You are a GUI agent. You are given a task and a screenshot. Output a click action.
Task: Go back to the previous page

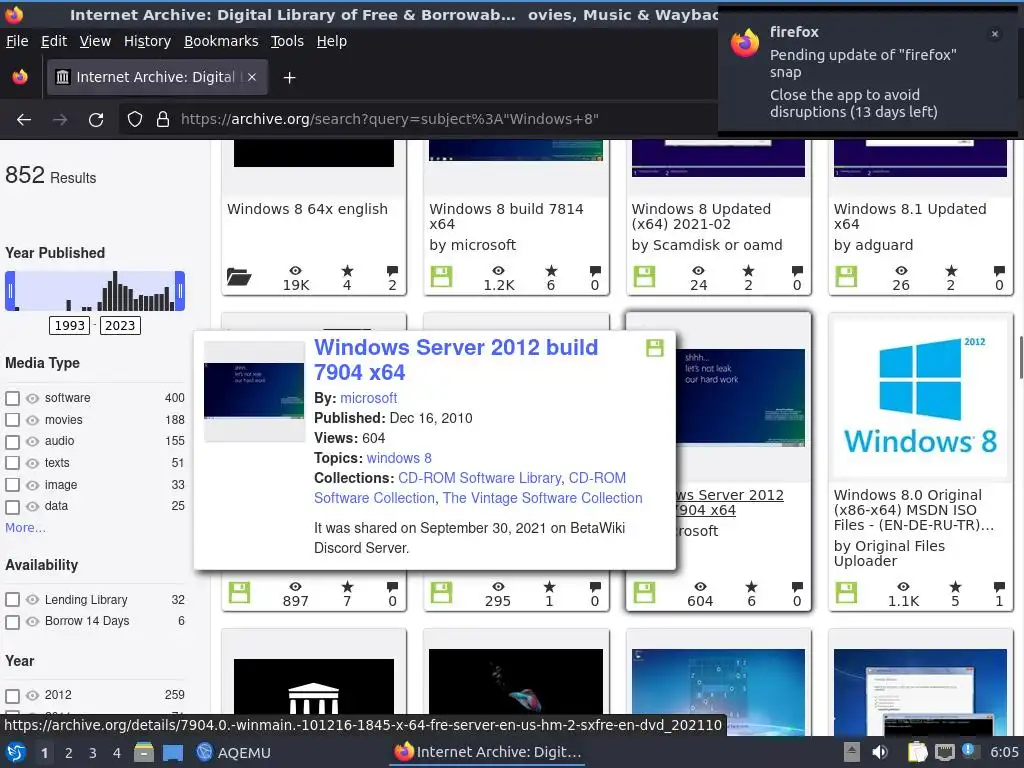(24, 120)
